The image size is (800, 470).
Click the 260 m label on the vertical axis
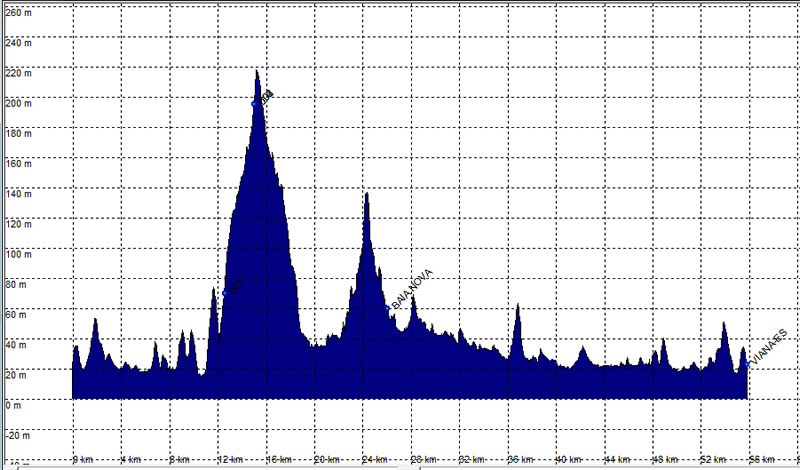(18, 13)
